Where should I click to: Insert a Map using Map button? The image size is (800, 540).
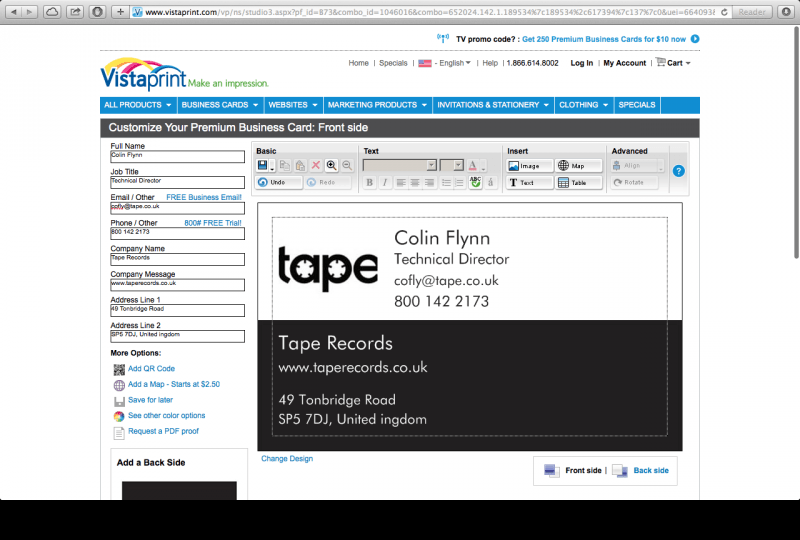pos(579,166)
